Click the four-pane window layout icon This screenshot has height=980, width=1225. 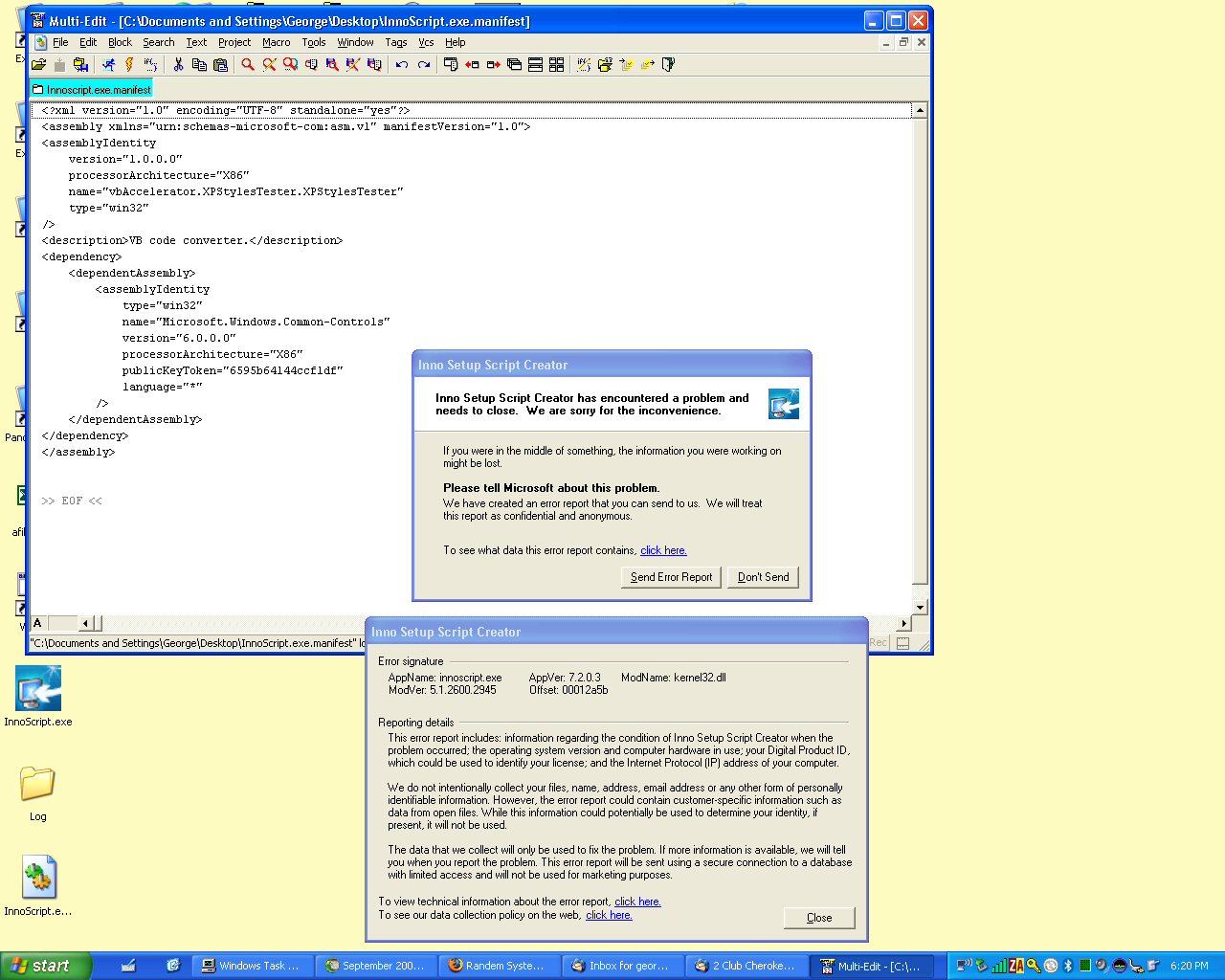[556, 64]
